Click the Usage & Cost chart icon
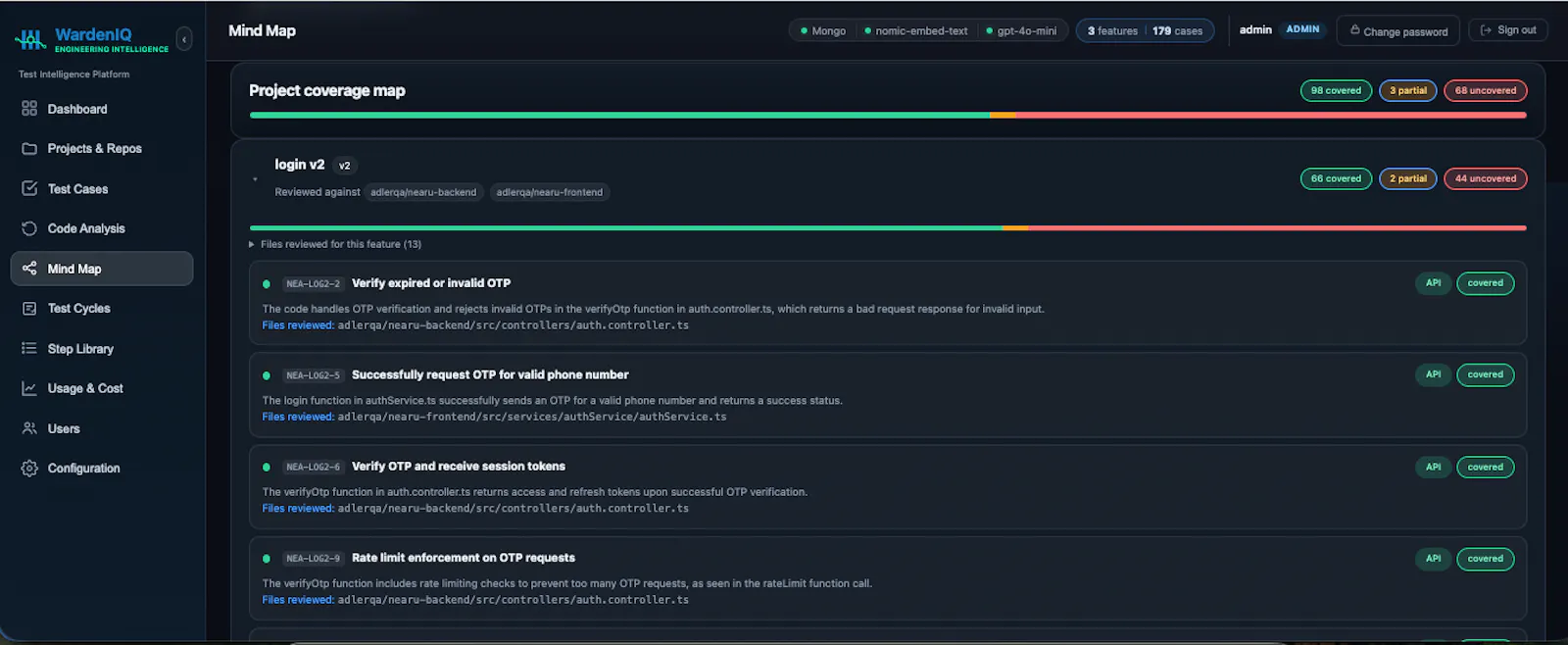1568x645 pixels. pos(29,388)
